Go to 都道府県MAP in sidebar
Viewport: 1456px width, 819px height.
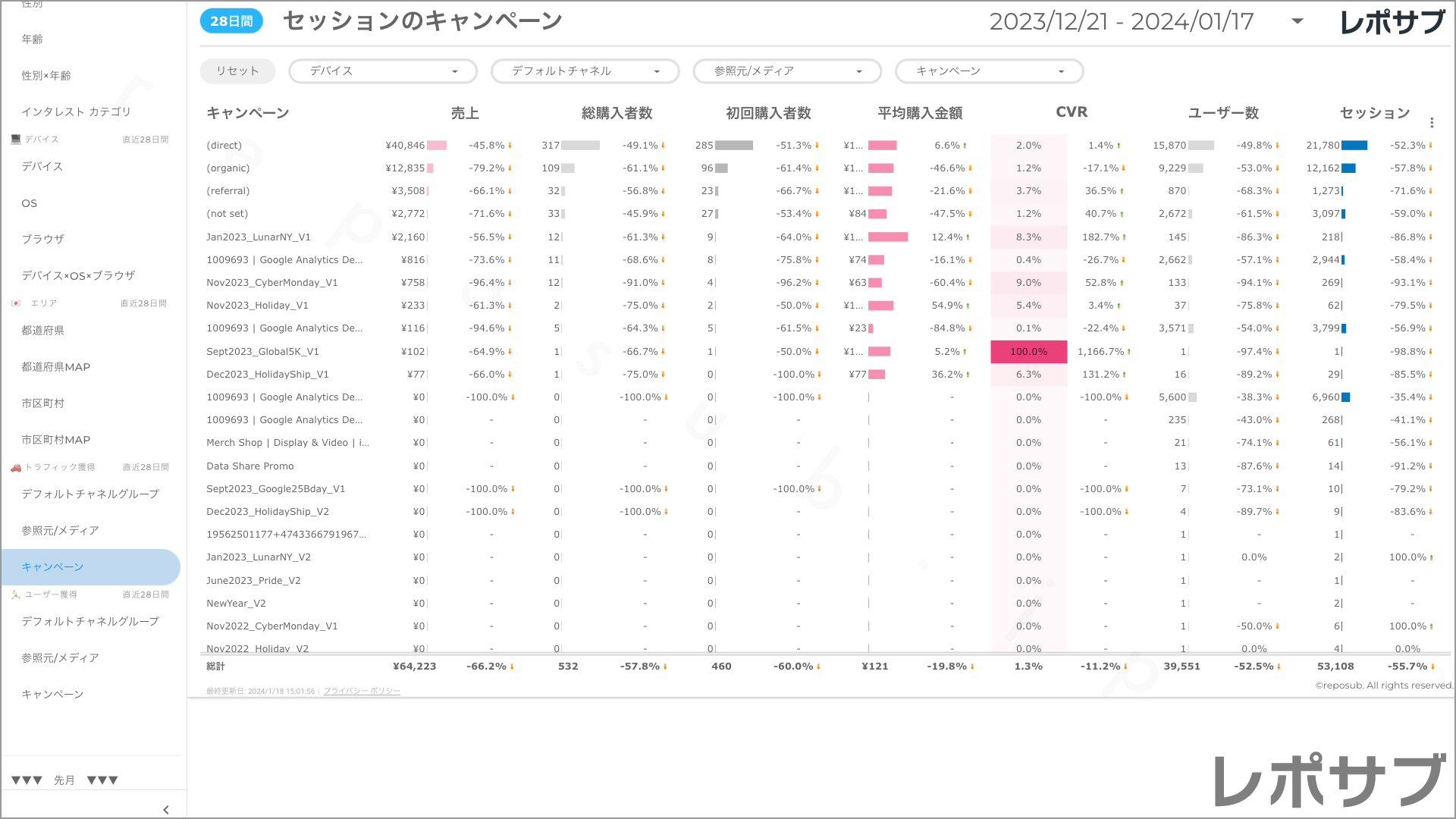(x=56, y=367)
